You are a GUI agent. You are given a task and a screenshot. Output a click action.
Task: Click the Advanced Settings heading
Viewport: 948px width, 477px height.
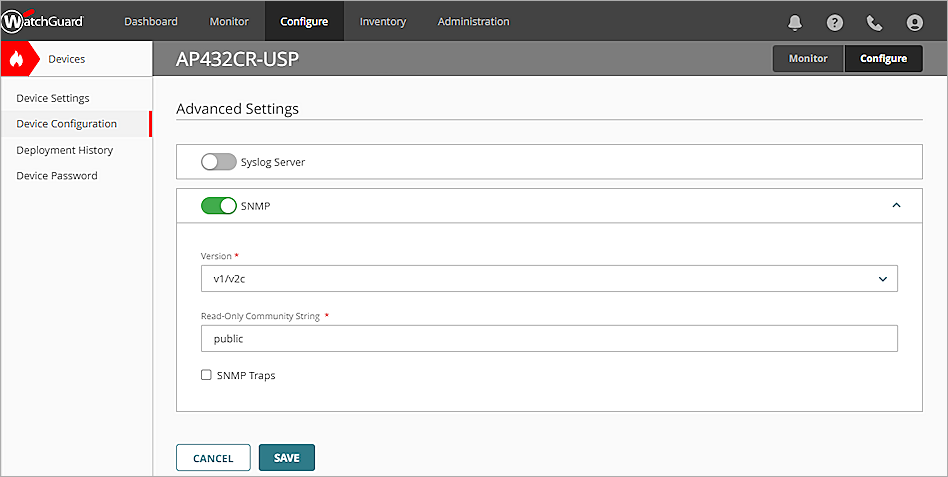[x=238, y=109]
